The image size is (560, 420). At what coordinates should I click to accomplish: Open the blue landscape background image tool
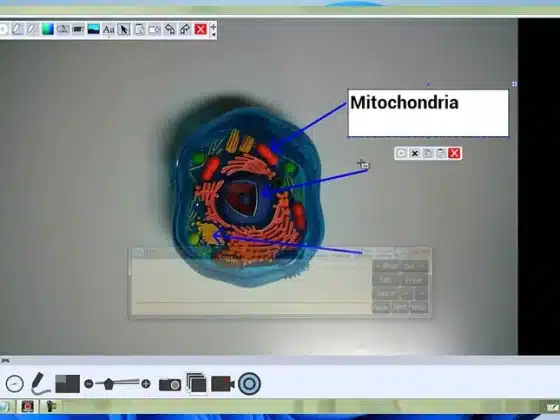(x=93, y=29)
